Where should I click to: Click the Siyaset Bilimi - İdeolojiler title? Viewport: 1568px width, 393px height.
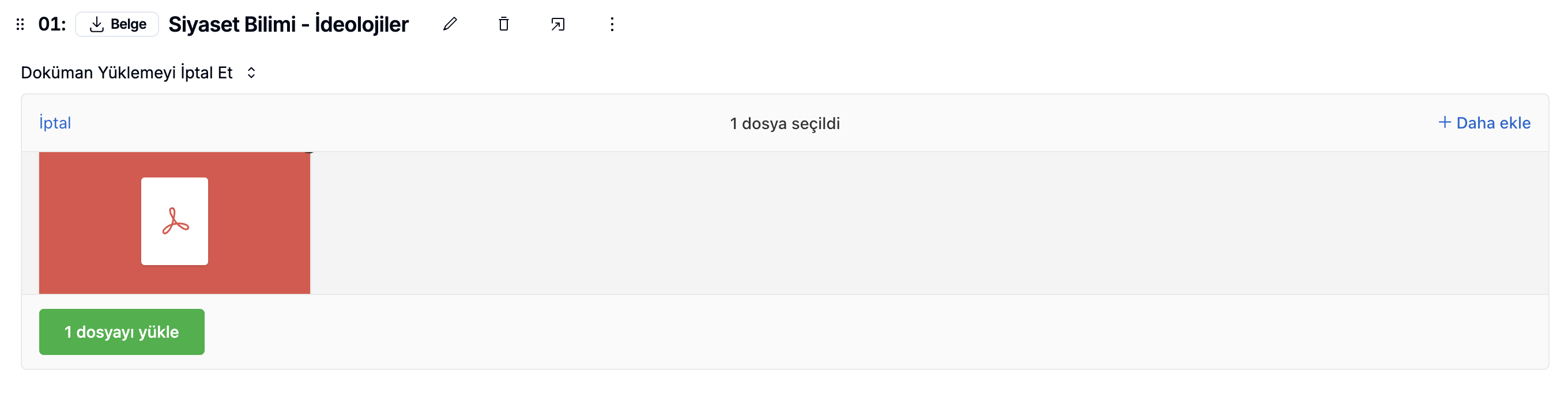(x=288, y=24)
